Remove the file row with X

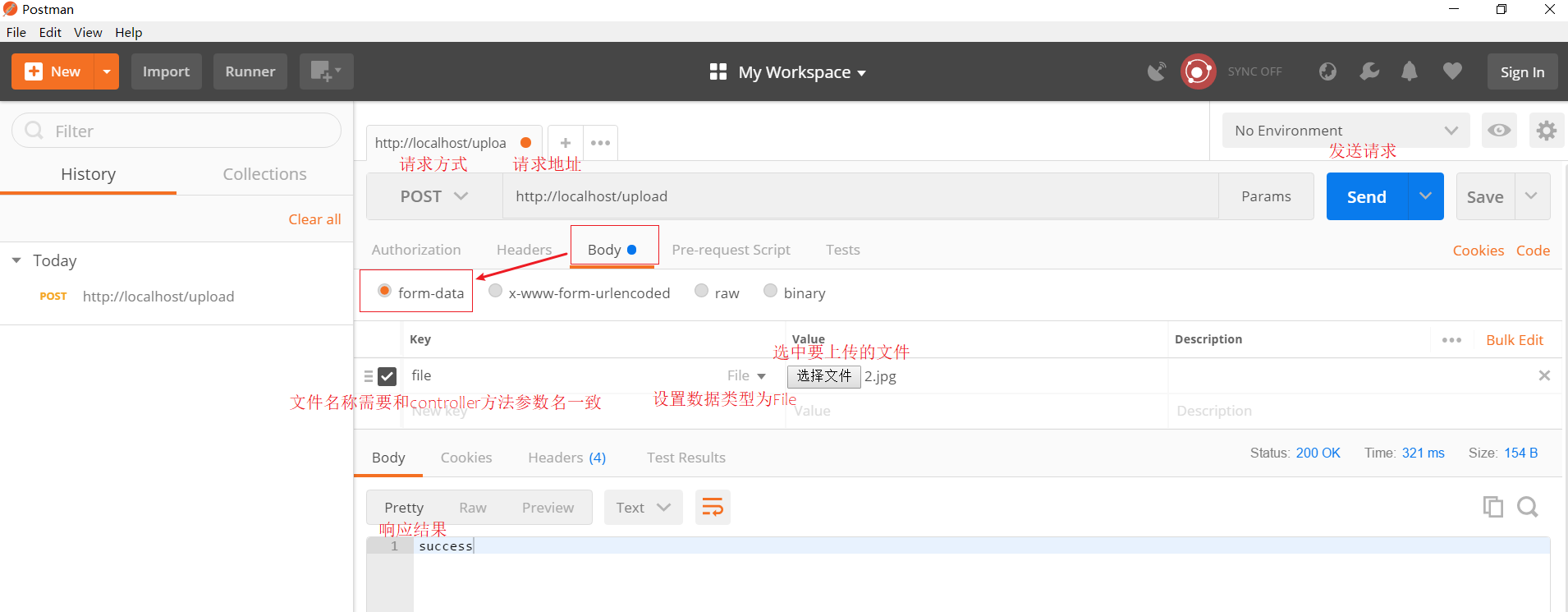click(x=1544, y=375)
